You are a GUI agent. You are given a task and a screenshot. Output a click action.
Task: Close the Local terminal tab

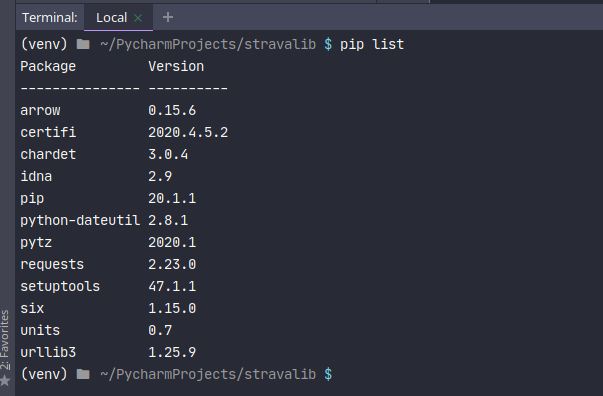click(138, 18)
